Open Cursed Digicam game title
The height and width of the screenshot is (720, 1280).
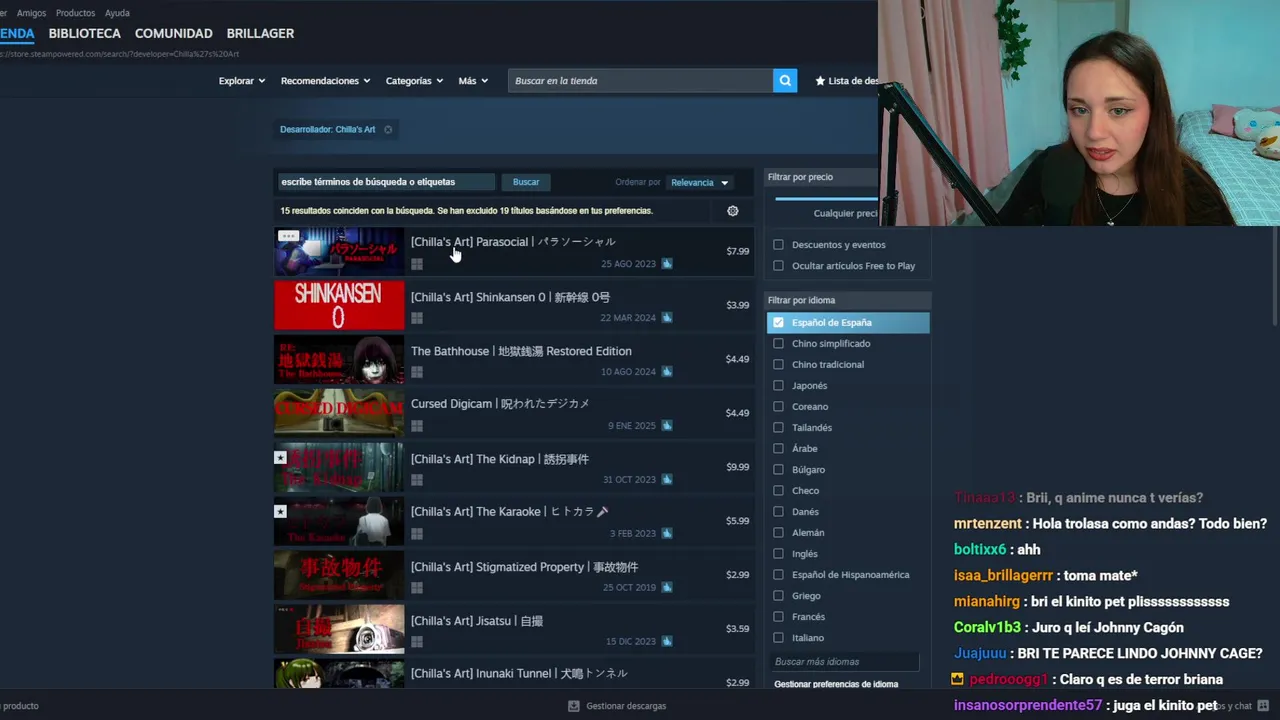[500, 404]
